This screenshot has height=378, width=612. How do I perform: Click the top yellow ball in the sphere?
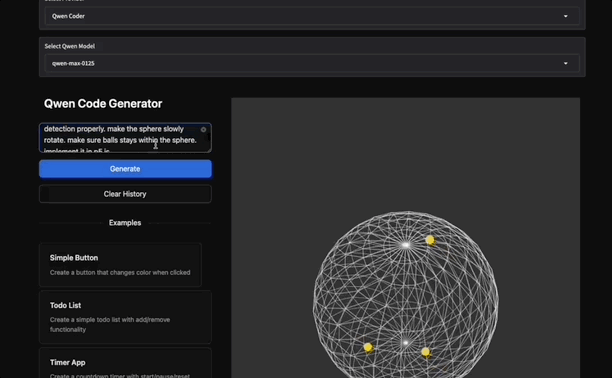click(x=431, y=240)
